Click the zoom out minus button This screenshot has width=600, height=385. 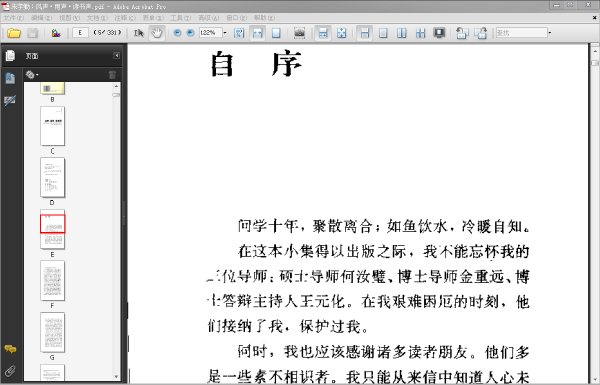[177, 33]
